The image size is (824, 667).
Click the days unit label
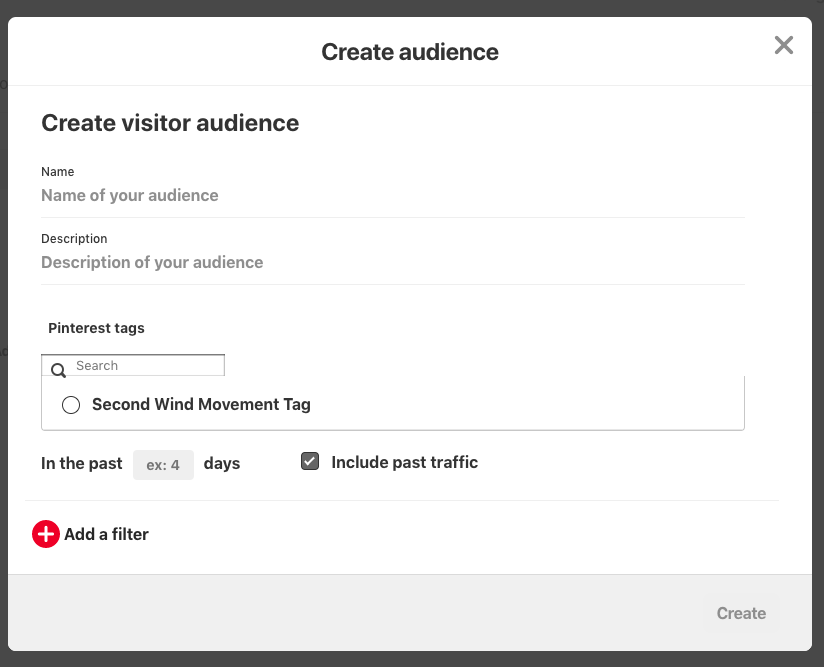click(x=222, y=464)
